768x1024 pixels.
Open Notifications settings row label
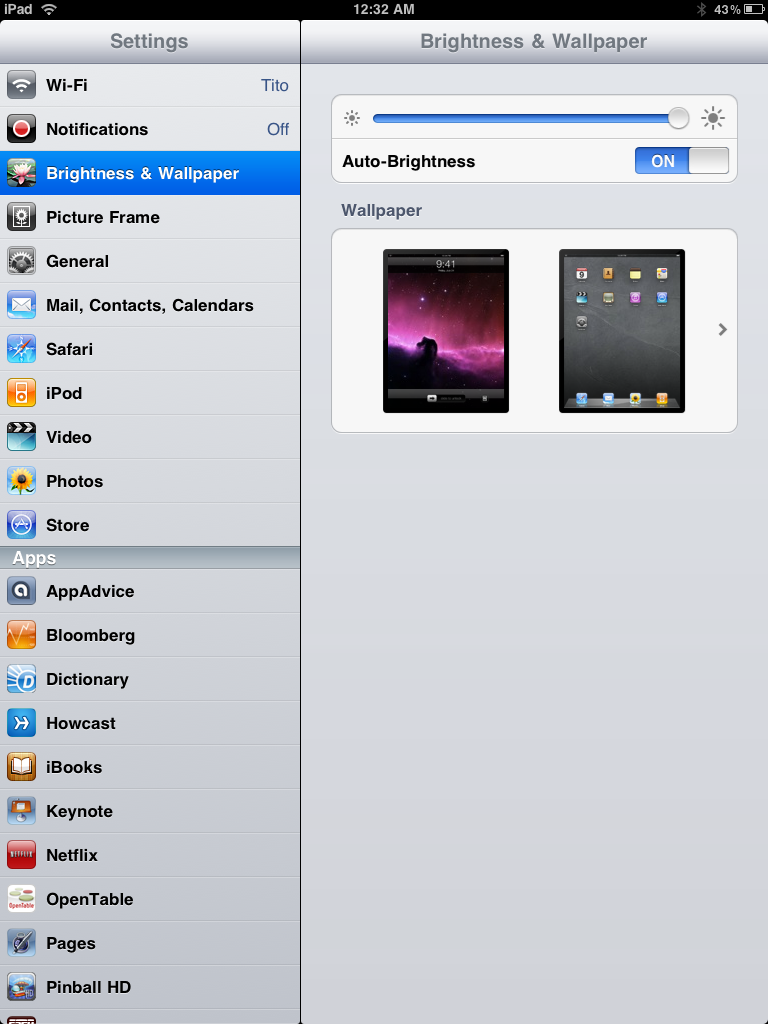point(97,129)
